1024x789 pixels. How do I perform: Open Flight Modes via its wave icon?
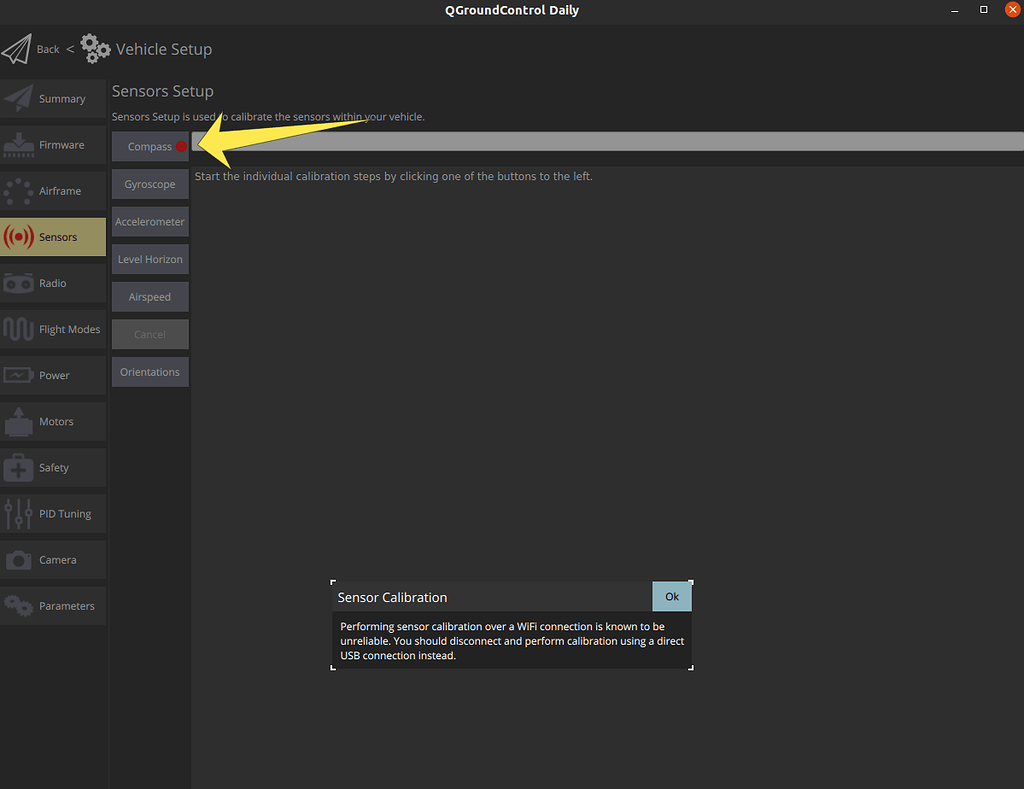pyautogui.click(x=19, y=329)
